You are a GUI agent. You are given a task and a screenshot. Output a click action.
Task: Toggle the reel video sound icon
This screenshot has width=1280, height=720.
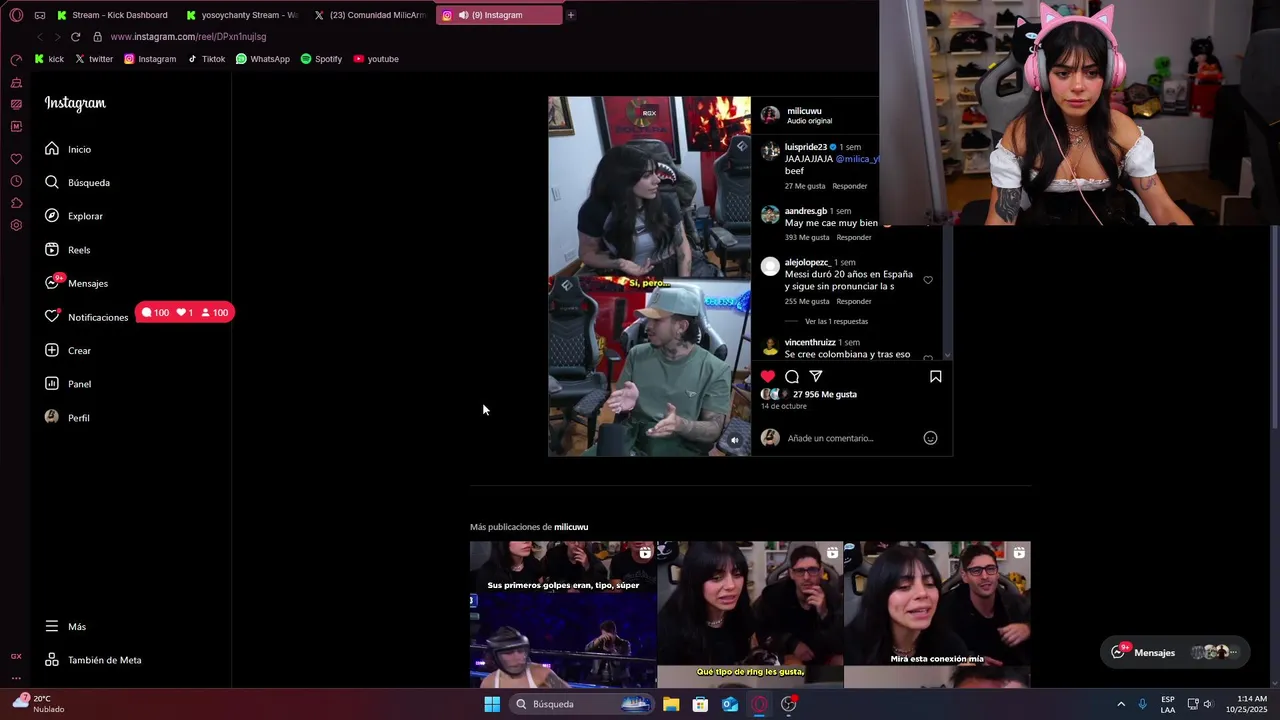(x=735, y=440)
